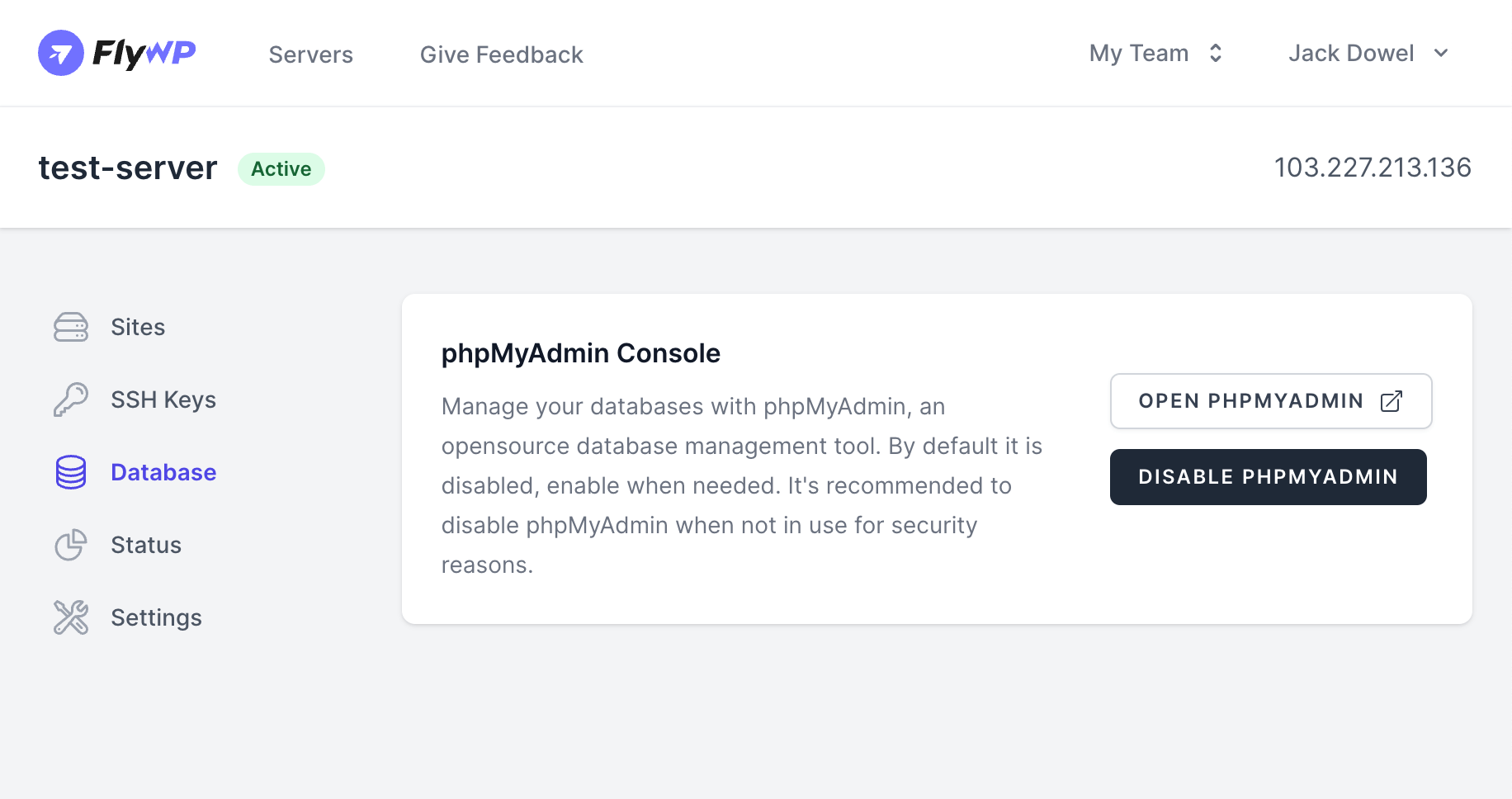Expand the Jack Dowel account dropdown
The width and height of the screenshot is (1512, 799).
tap(1367, 53)
